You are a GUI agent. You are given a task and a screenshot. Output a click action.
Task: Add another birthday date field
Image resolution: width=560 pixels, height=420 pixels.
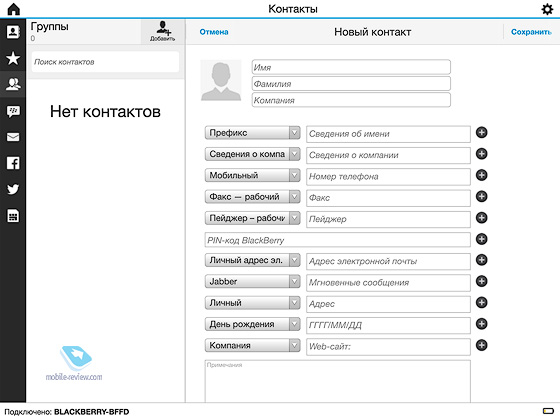pos(481,324)
